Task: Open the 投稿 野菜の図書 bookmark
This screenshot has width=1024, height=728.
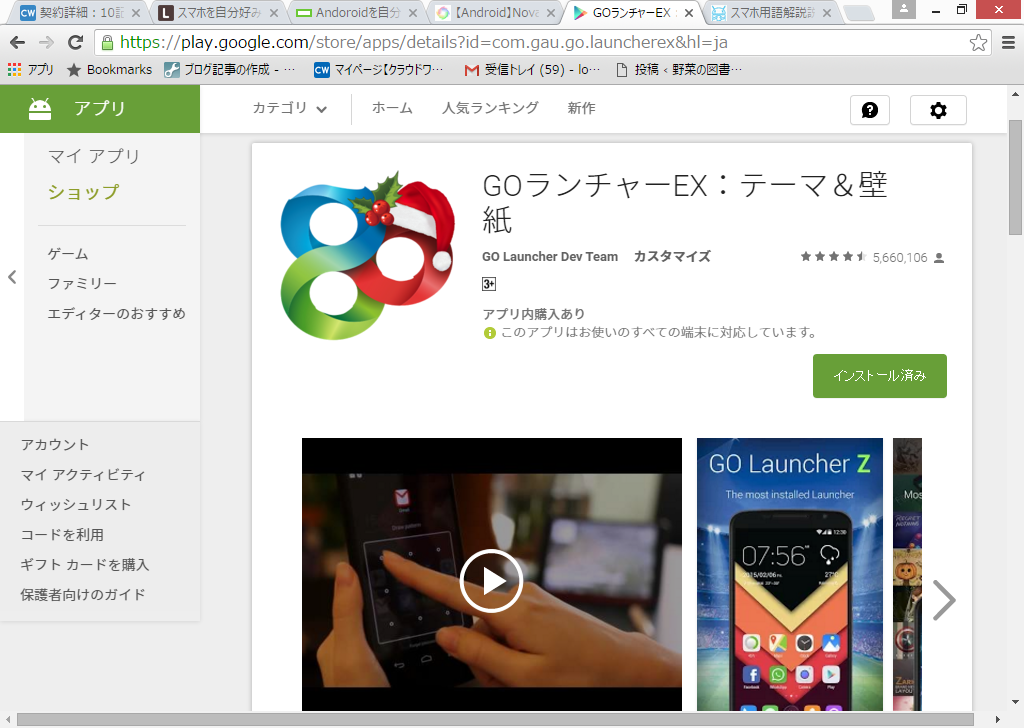Action: [679, 69]
